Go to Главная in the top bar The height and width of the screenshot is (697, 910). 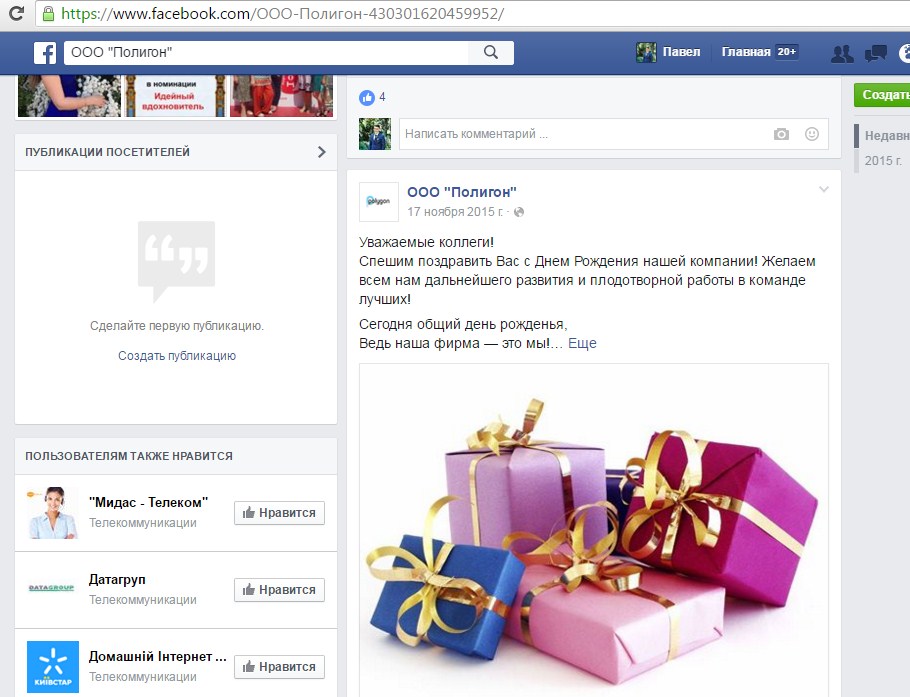[746, 52]
